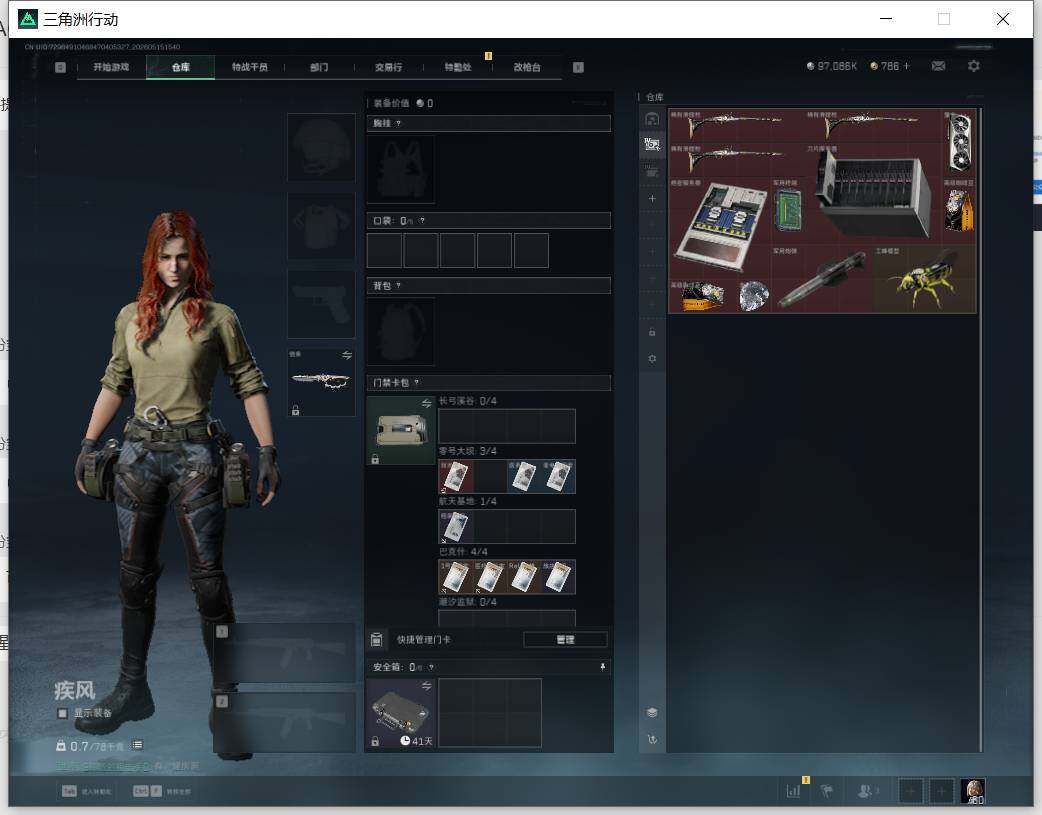Open the 改枪台 tab
The height and width of the screenshot is (815, 1042).
(x=527, y=67)
